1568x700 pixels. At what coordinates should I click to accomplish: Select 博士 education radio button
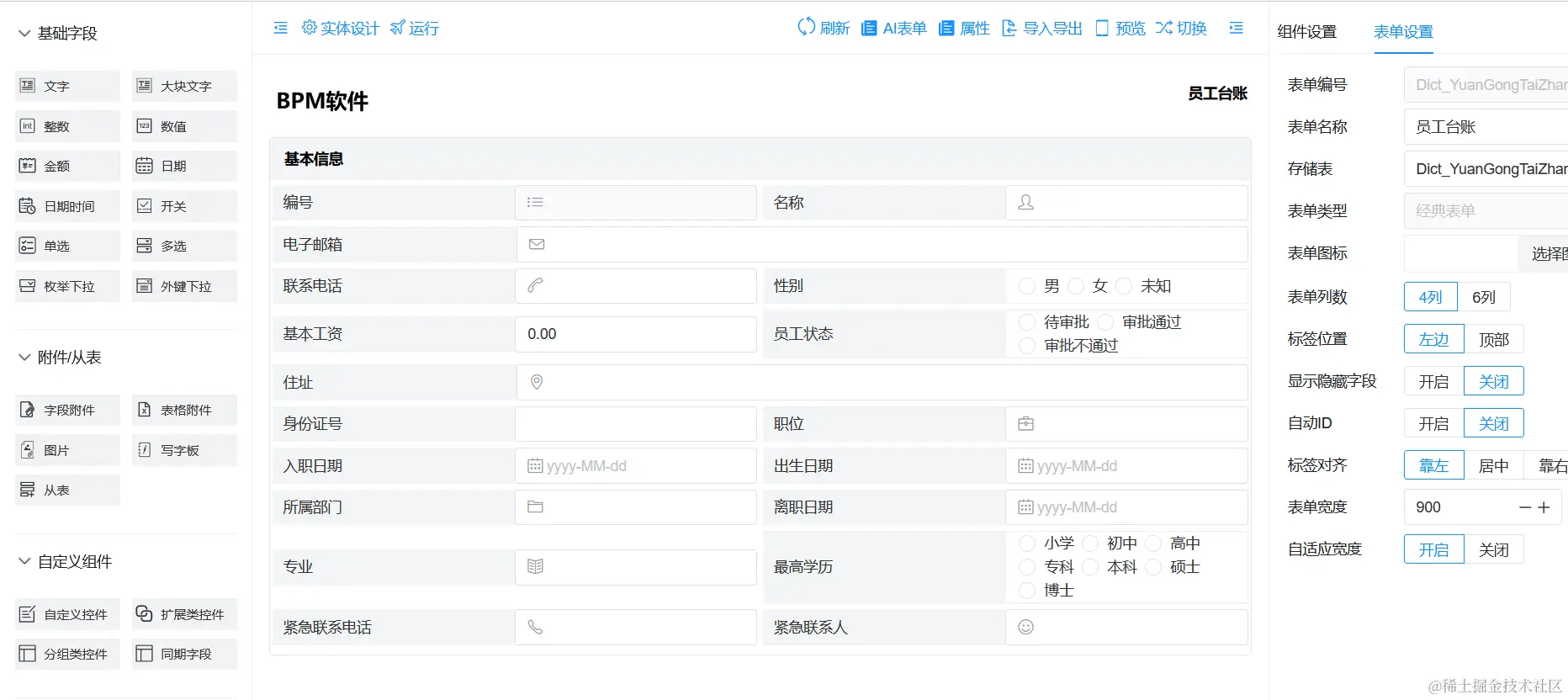tap(1026, 591)
